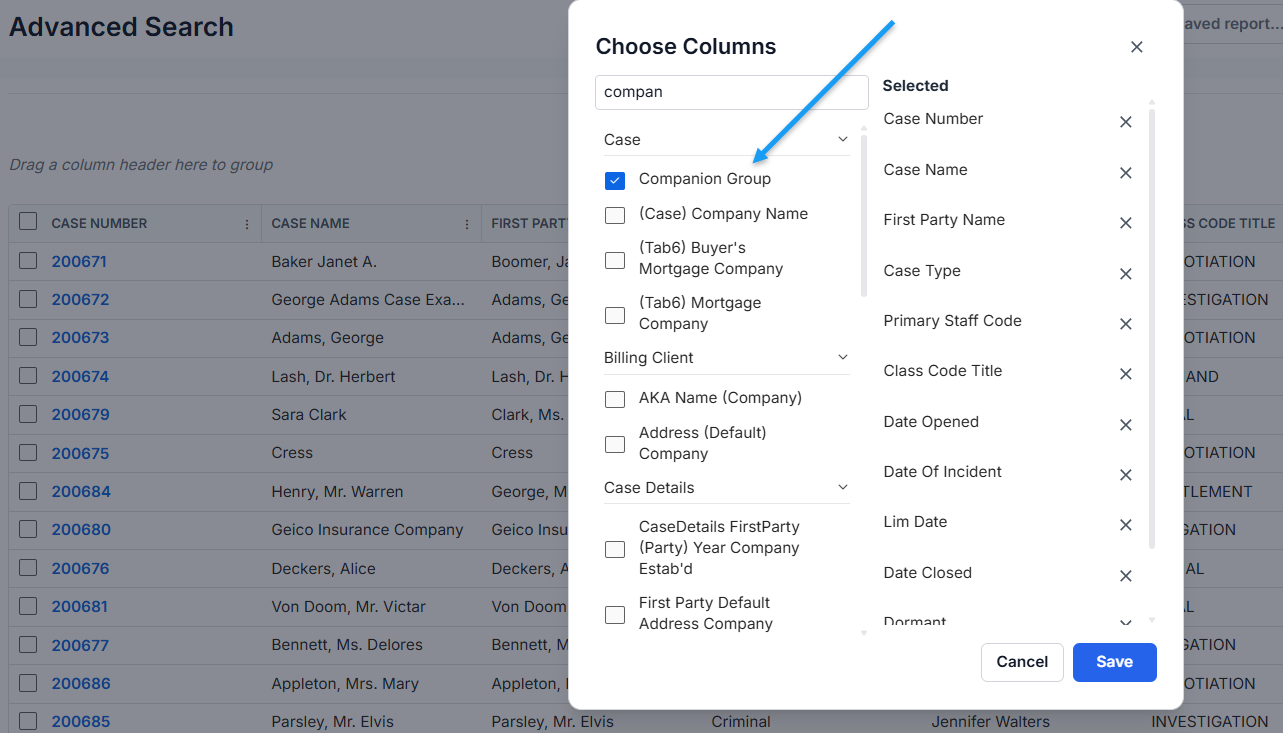Close the Choose Columns dialog
This screenshot has height=733, width=1283.
[1136, 47]
